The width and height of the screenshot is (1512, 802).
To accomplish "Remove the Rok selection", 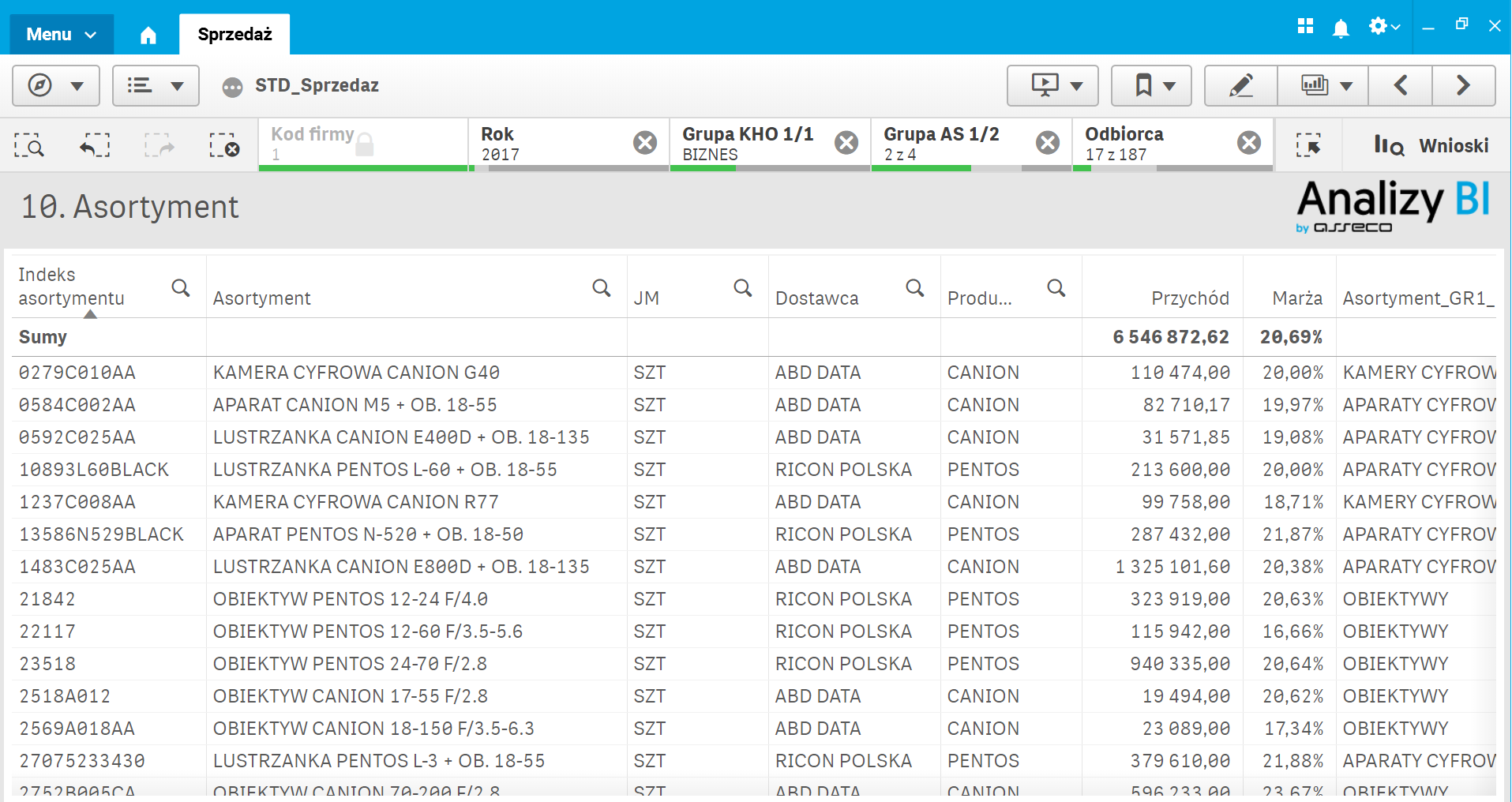I will [x=645, y=143].
